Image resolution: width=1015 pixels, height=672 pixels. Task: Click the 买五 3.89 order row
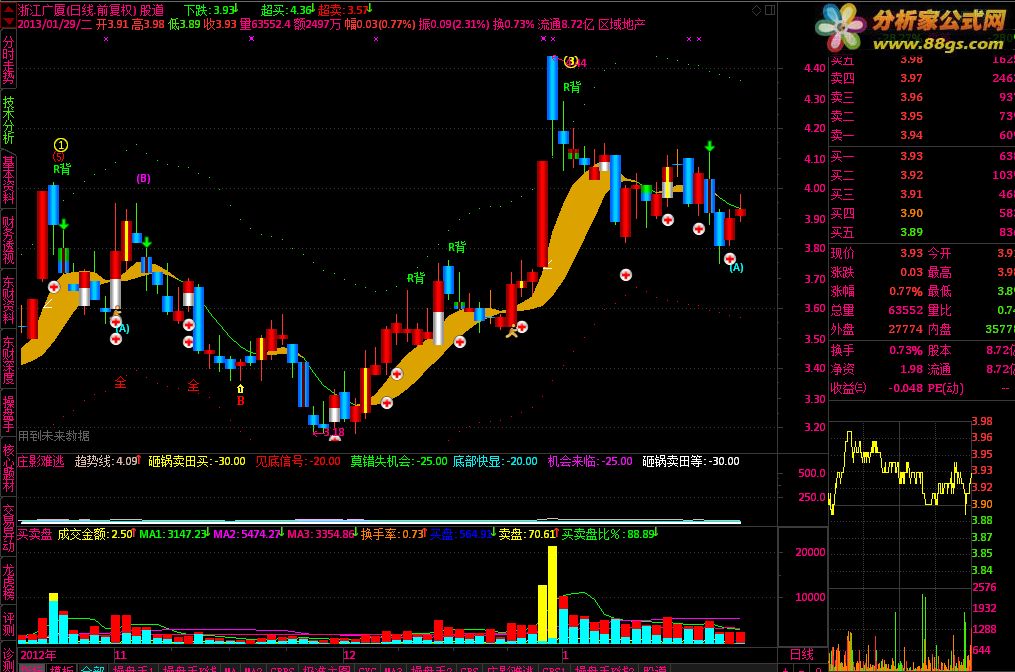pyautogui.click(x=922, y=232)
